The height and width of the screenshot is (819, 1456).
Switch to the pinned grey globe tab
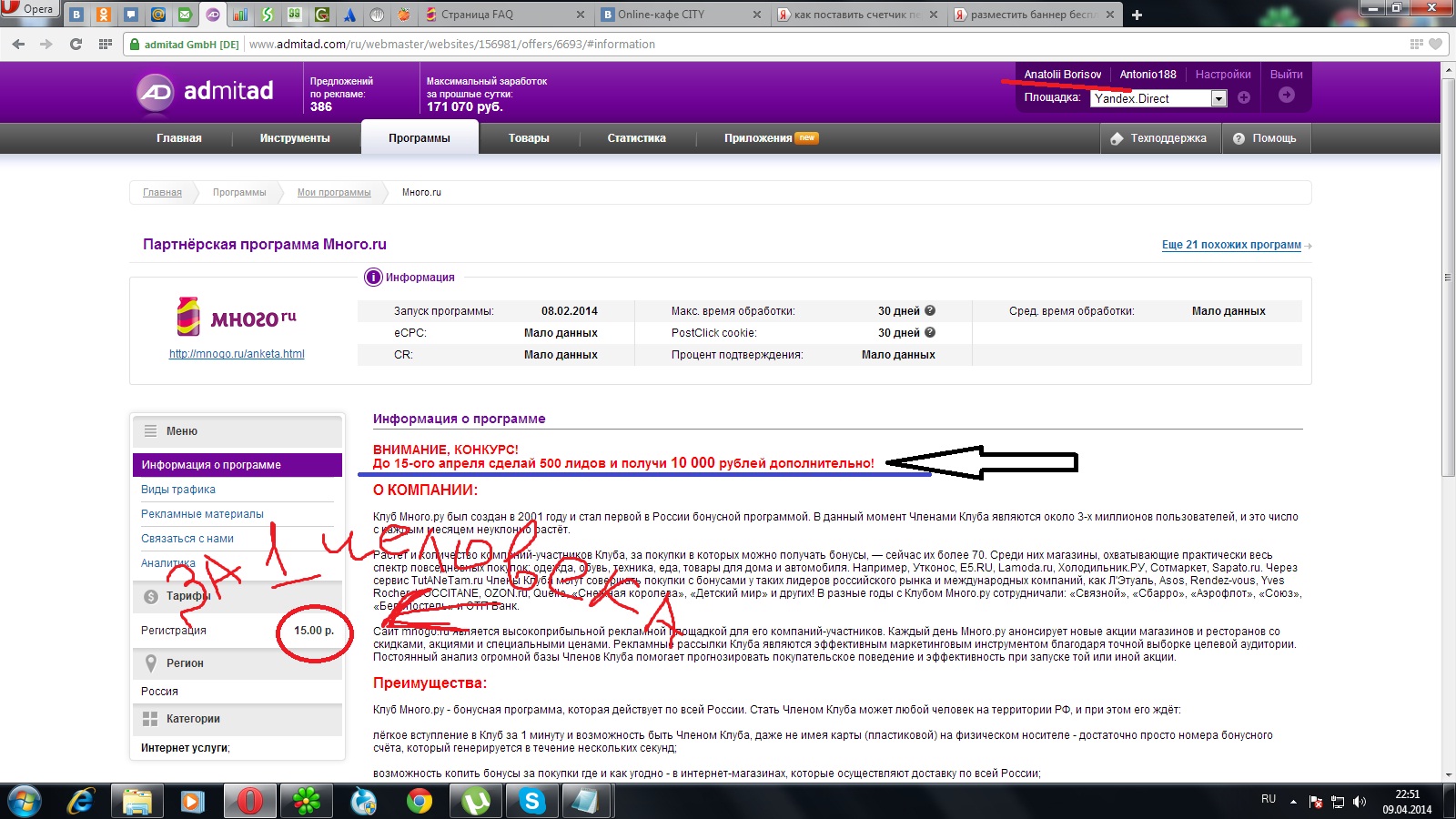click(377, 15)
